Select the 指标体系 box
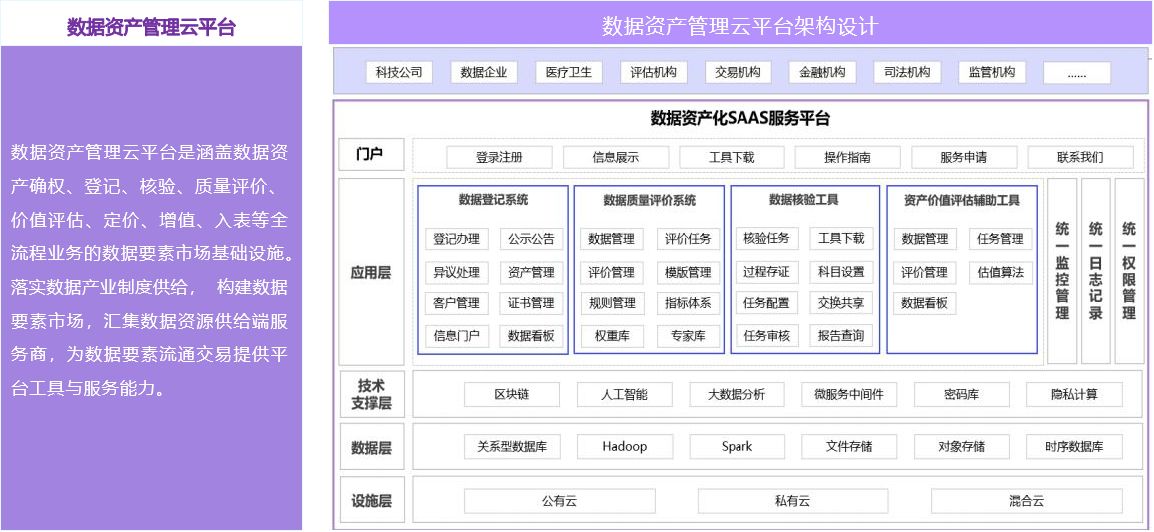 click(688, 302)
